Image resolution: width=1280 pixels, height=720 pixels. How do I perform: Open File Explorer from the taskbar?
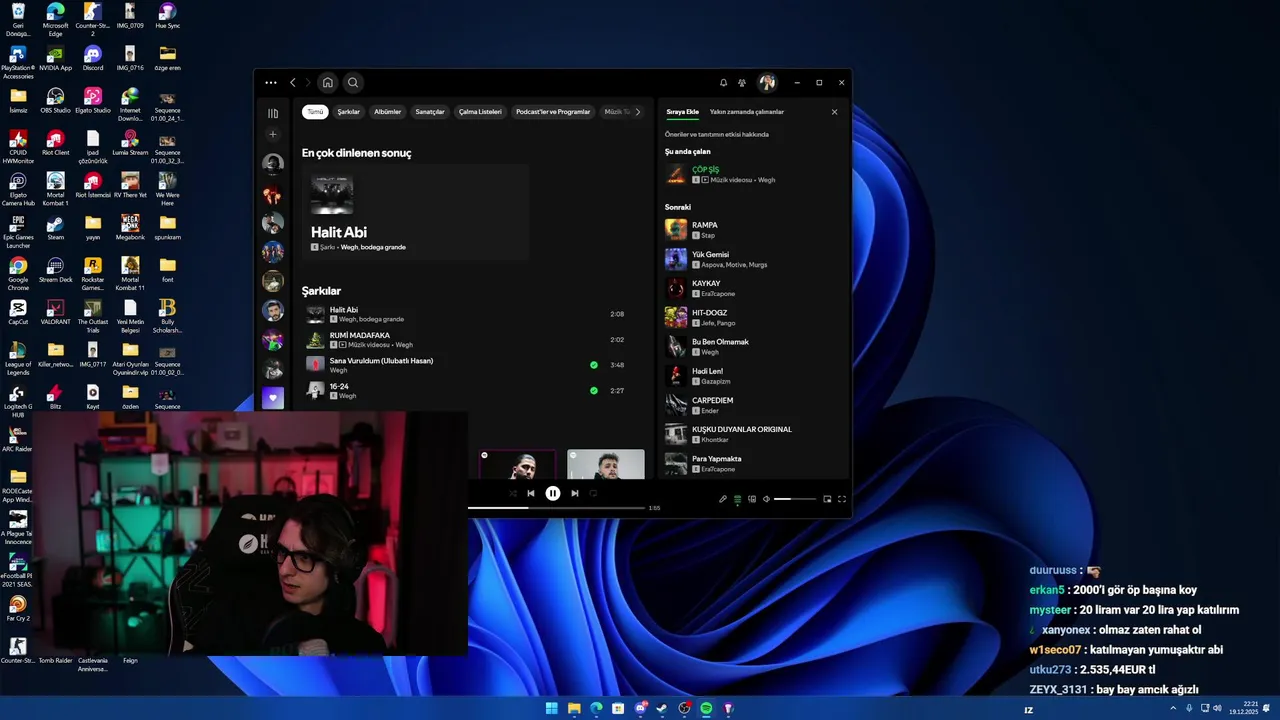[574, 708]
